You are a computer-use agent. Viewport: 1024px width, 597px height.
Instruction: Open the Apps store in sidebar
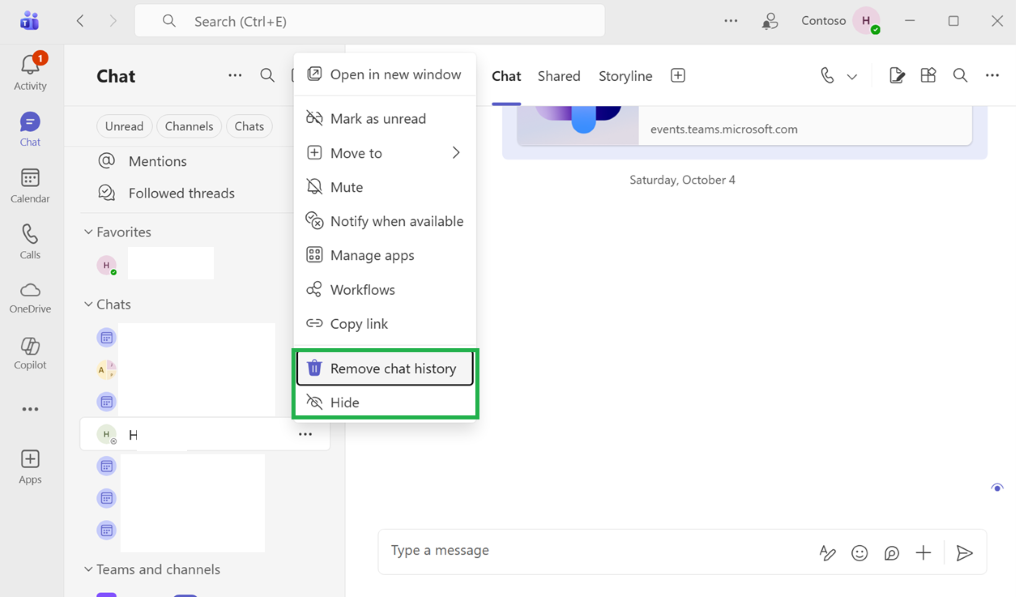point(30,466)
